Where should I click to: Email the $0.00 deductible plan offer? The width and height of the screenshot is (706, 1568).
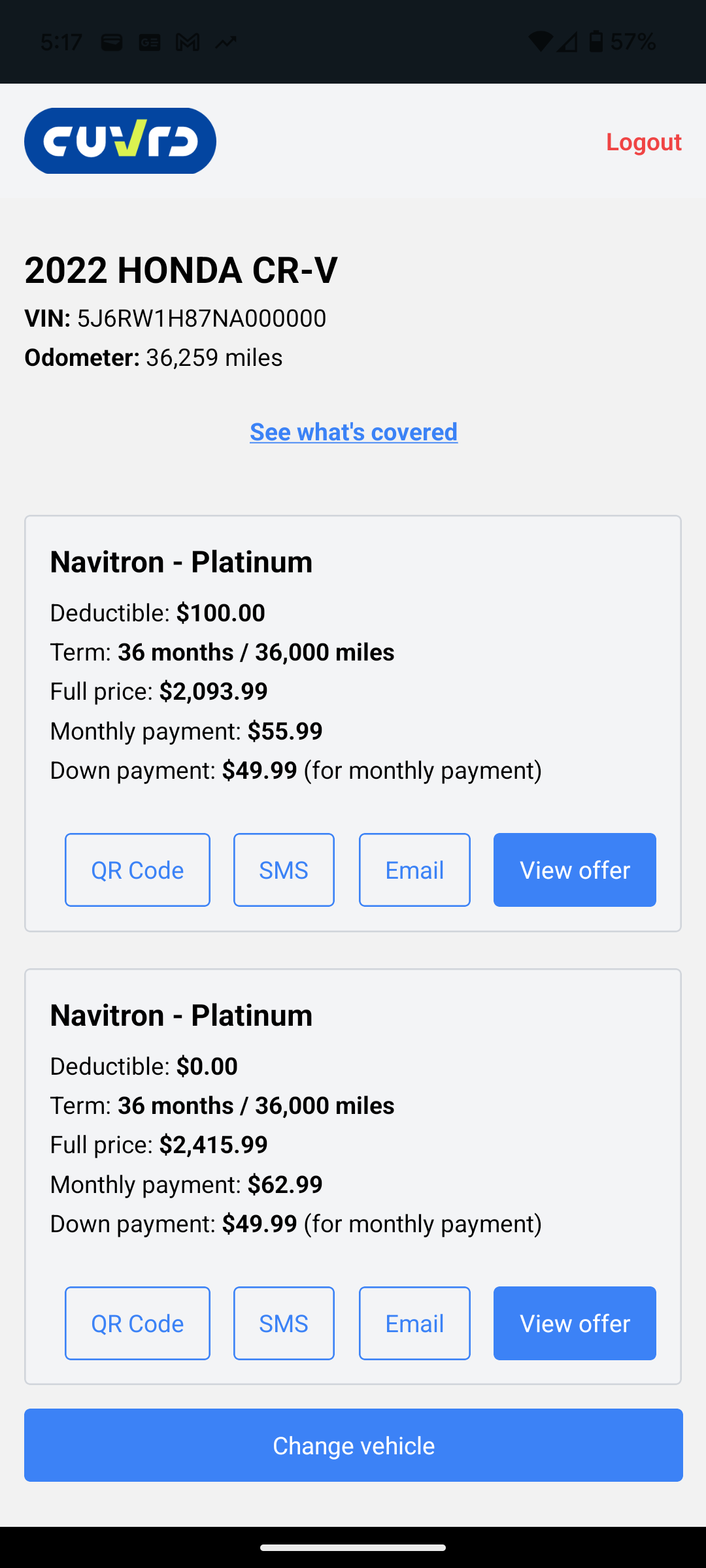(414, 1323)
